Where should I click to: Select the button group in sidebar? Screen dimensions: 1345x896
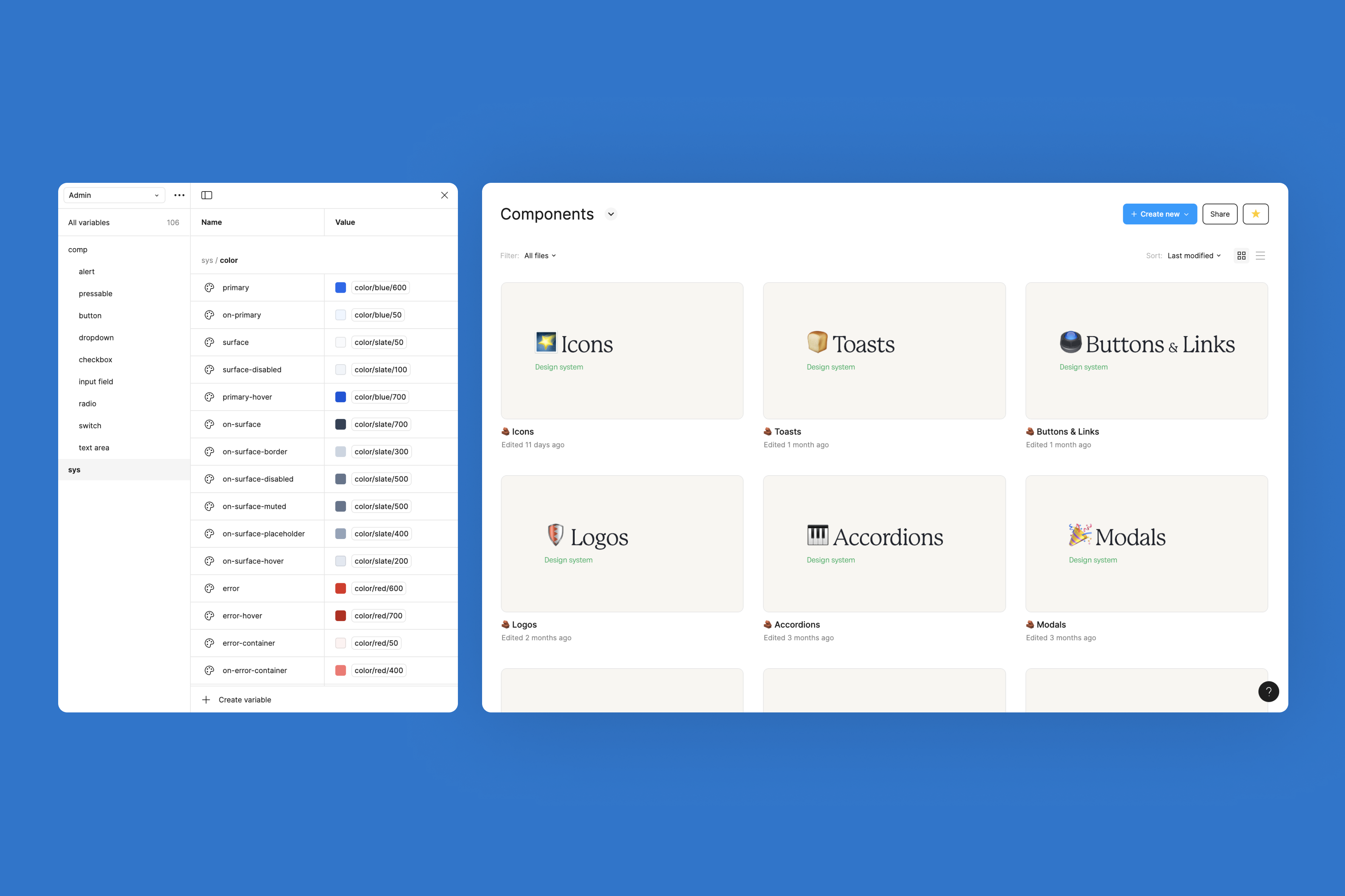pos(90,315)
